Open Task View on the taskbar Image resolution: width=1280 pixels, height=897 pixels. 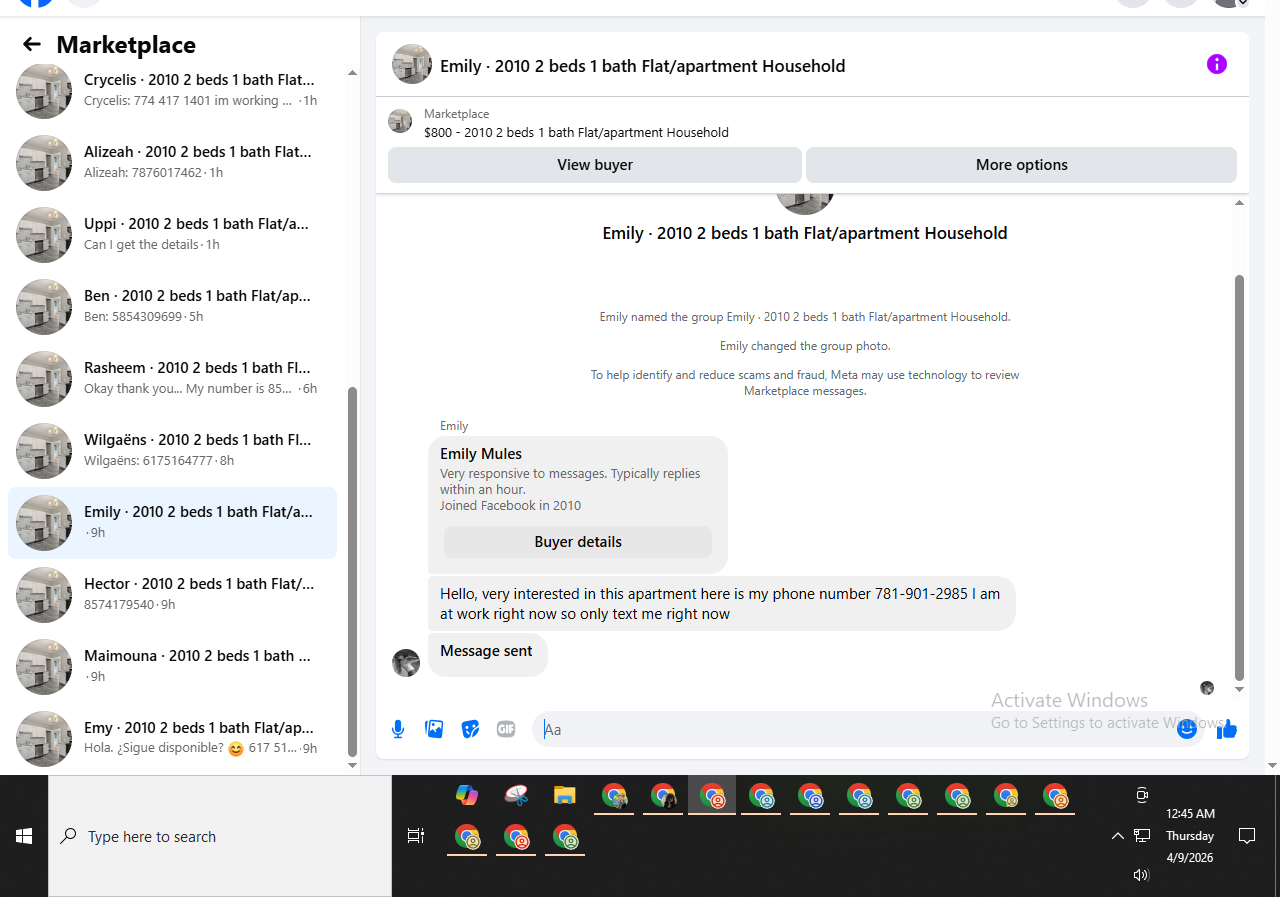416,836
